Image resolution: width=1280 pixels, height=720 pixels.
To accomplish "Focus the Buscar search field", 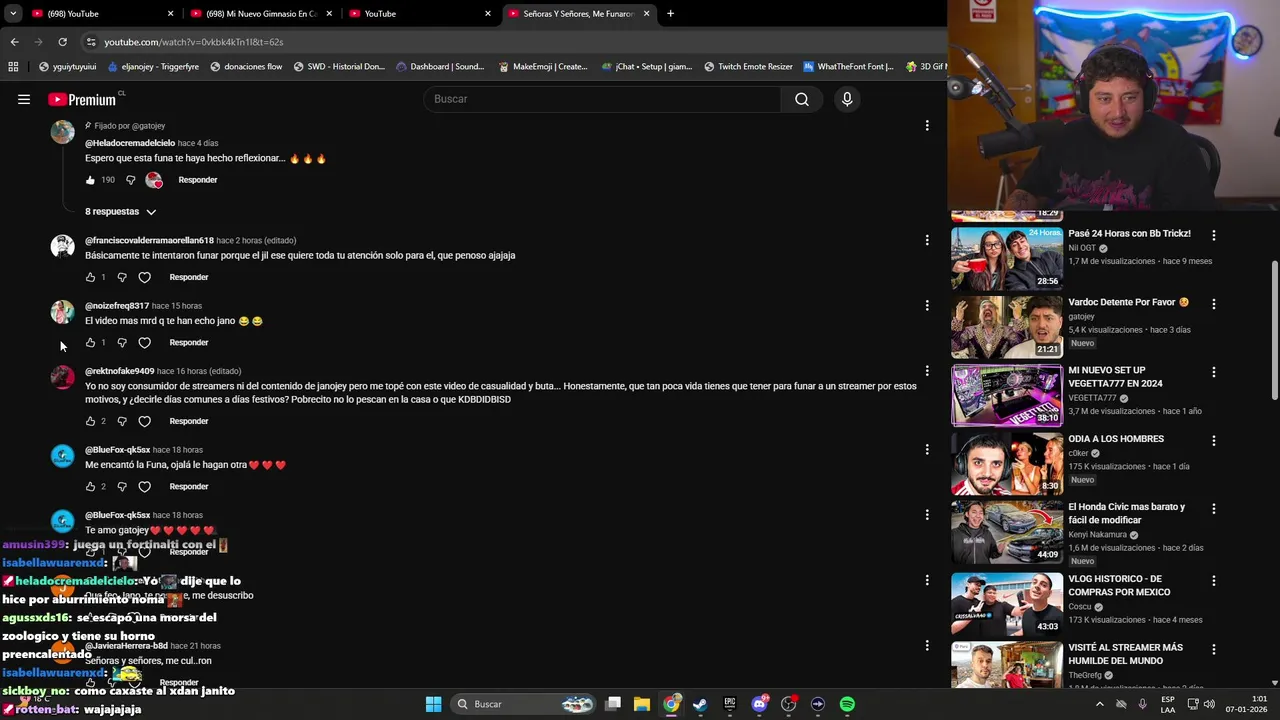I will 603,99.
